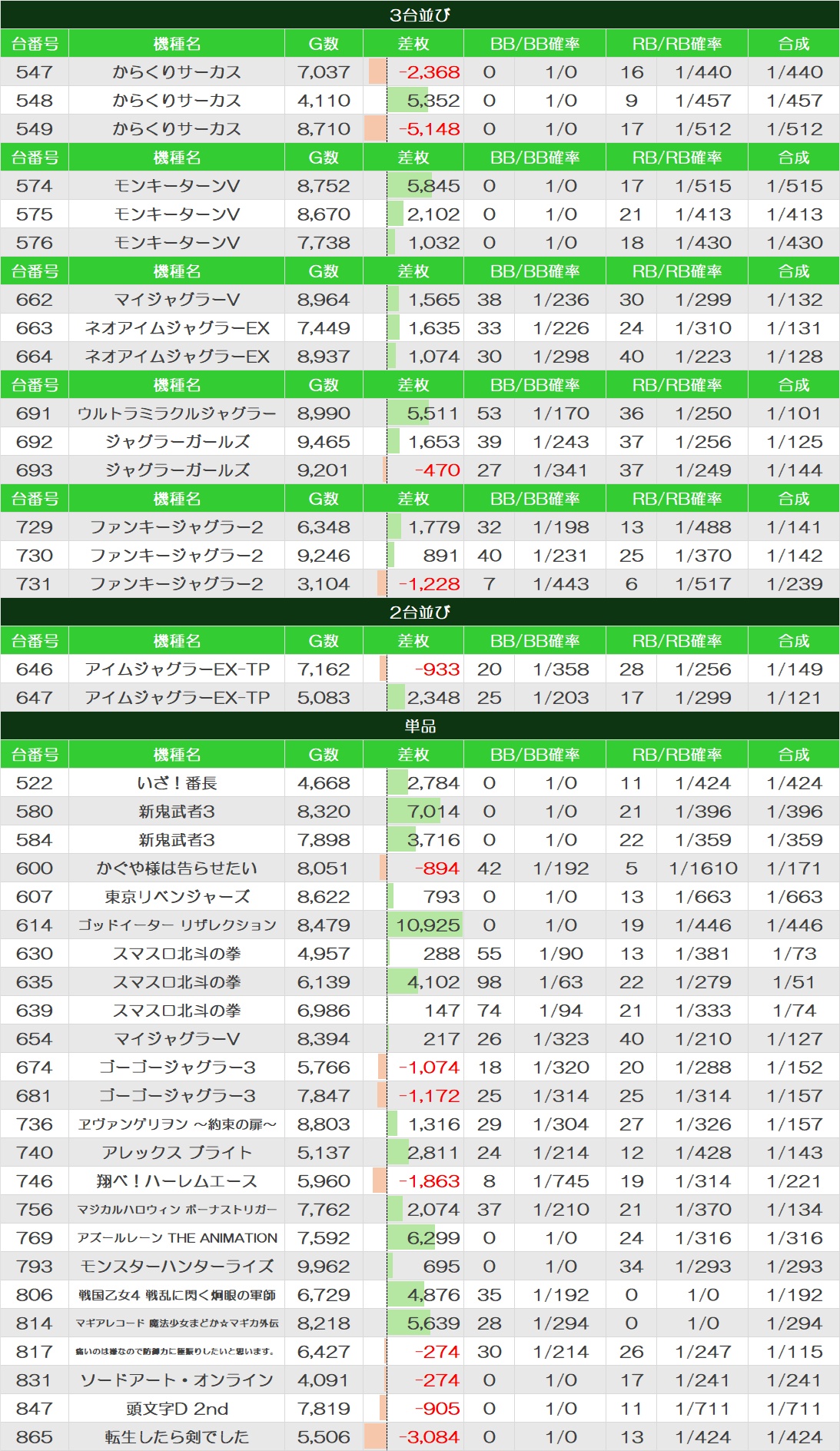Click machine number 681
This screenshot has height=1451, width=840.
tap(35, 1096)
